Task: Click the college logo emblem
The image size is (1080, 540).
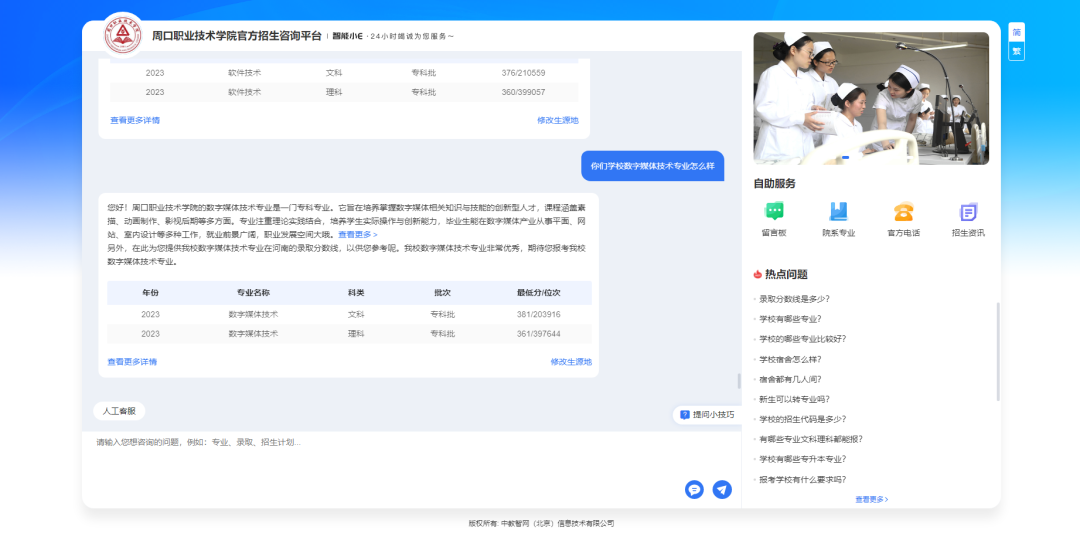Action: pyautogui.click(x=123, y=35)
